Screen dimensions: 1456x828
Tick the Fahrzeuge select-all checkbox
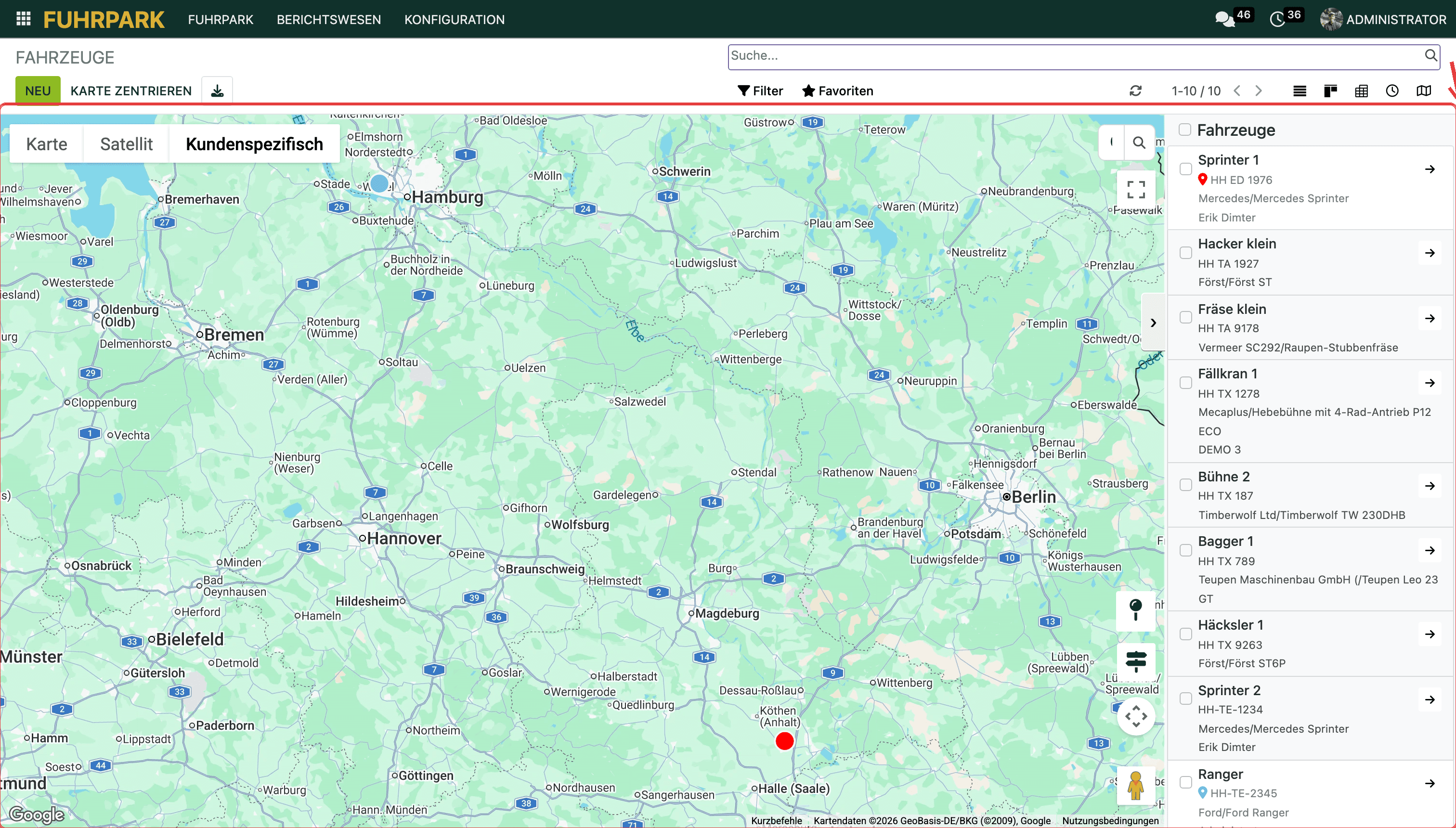[x=1185, y=129]
